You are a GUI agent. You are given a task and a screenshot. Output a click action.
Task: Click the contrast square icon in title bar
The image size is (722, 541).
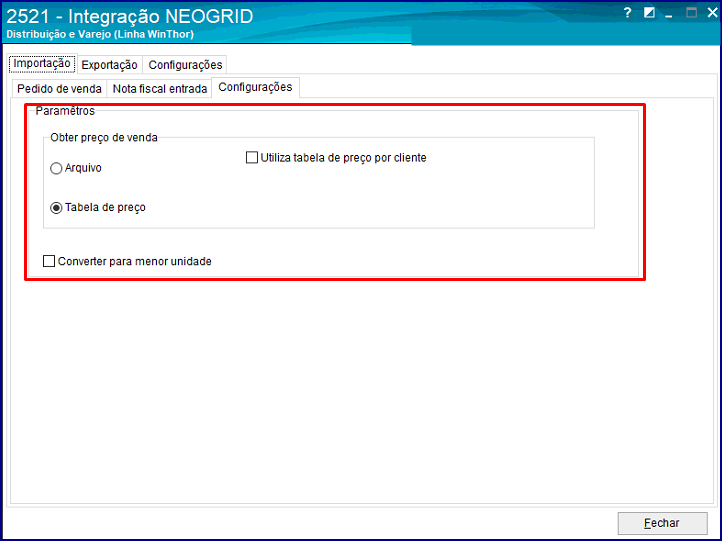click(x=649, y=12)
